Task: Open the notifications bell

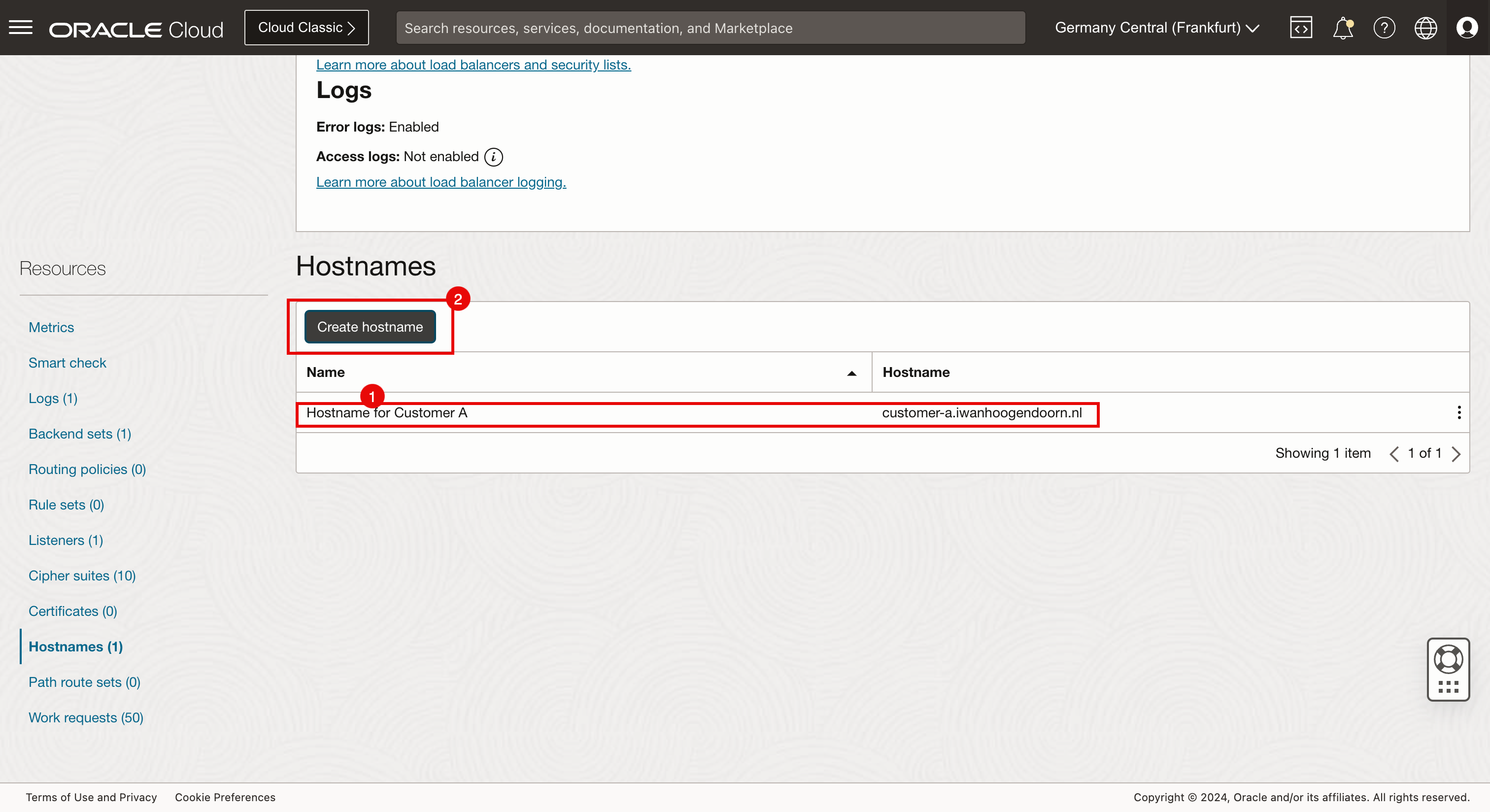Action: click(1343, 28)
